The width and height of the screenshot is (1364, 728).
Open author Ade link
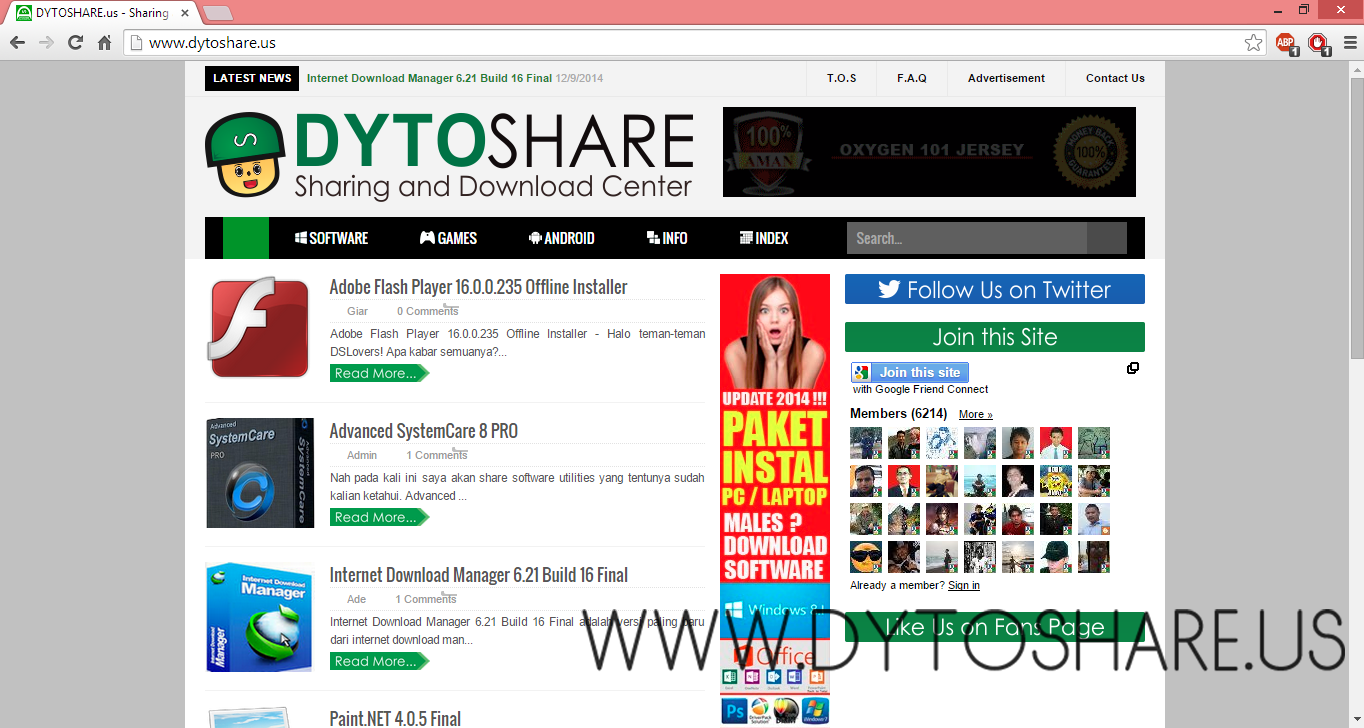357,599
